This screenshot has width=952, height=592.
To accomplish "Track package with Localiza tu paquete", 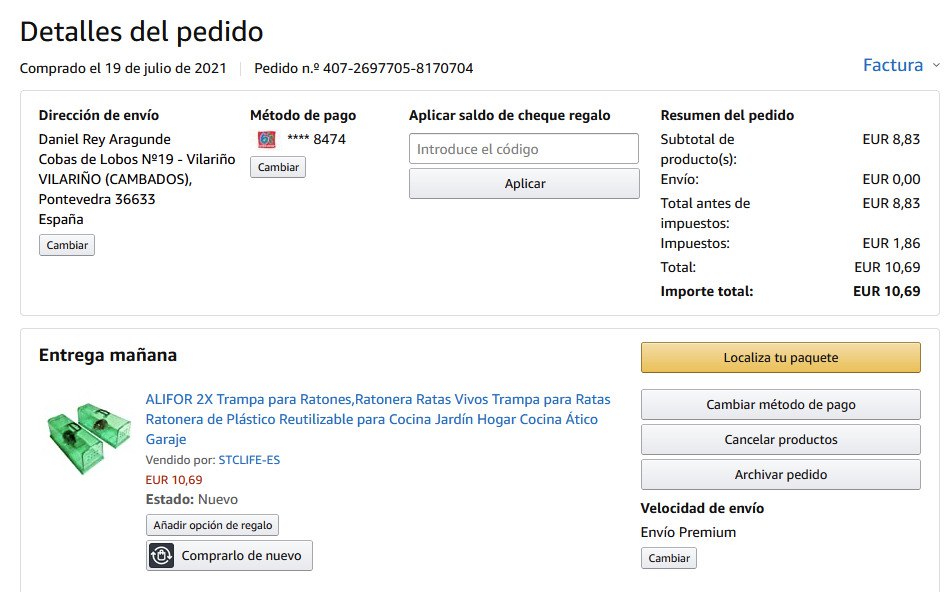I will 780,358.
